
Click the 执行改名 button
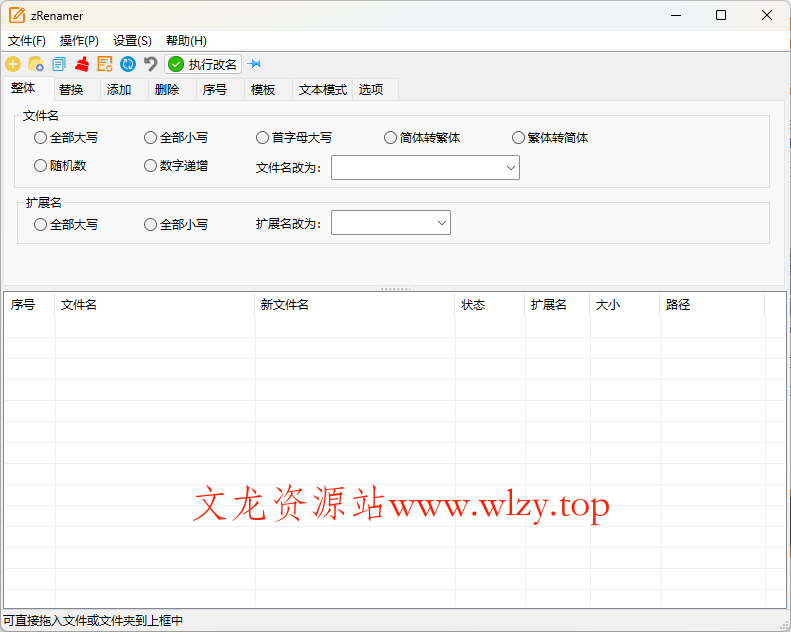203,64
